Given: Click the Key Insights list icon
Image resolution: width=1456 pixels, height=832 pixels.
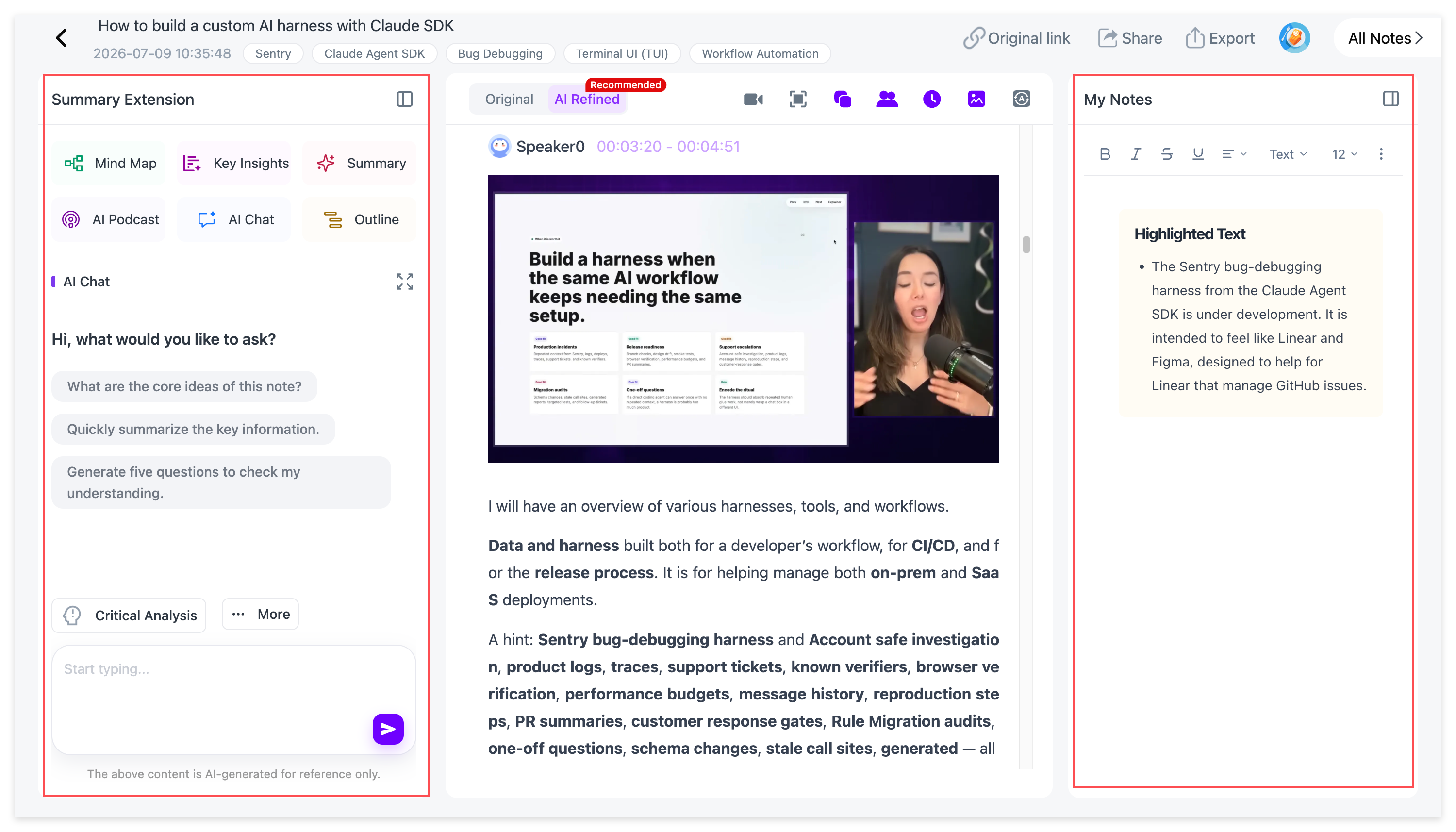Looking at the screenshot, I should 192,164.
